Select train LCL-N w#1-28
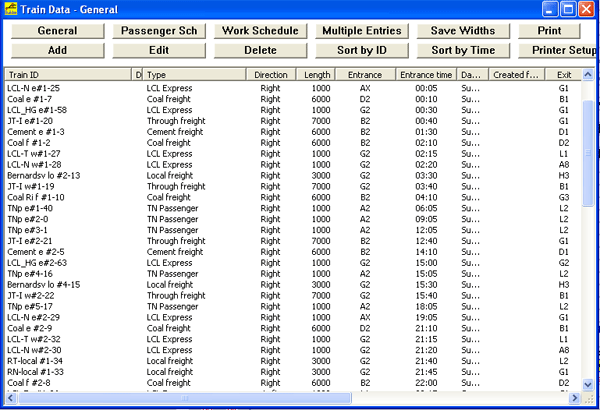The image size is (600, 410). pyautogui.click(x=34, y=165)
